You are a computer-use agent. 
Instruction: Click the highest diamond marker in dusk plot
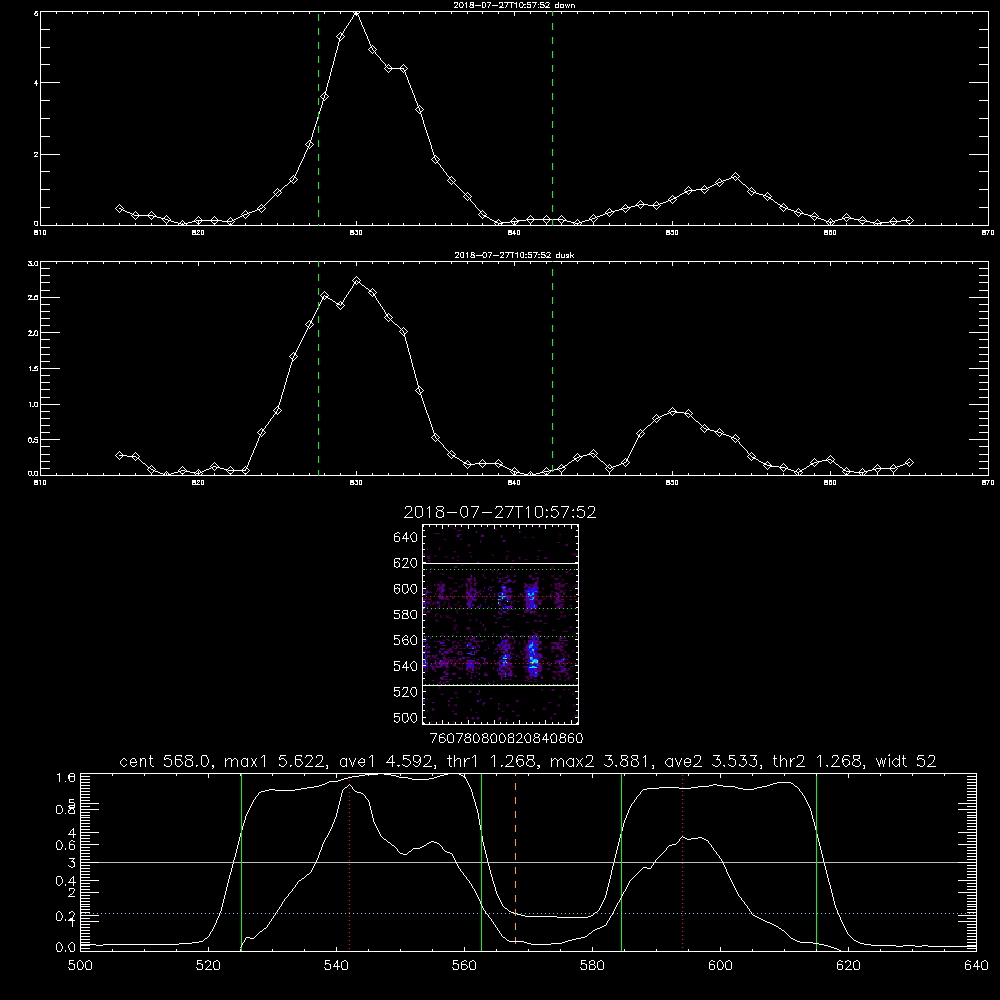[x=357, y=281]
